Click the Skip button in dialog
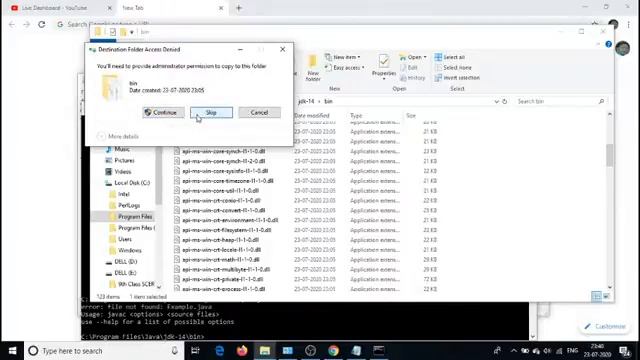Screen dimensions: 640x360 click(x=211, y=112)
